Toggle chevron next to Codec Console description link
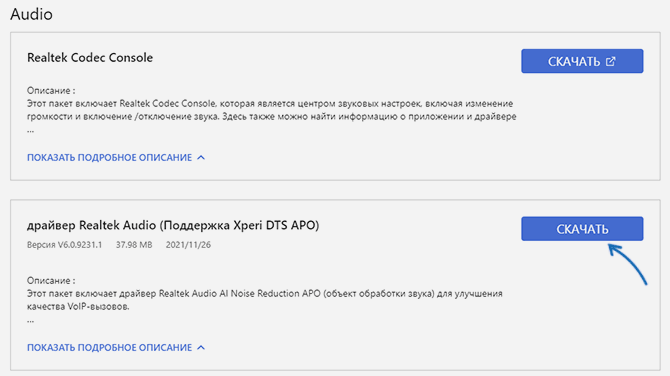 [x=201, y=158]
